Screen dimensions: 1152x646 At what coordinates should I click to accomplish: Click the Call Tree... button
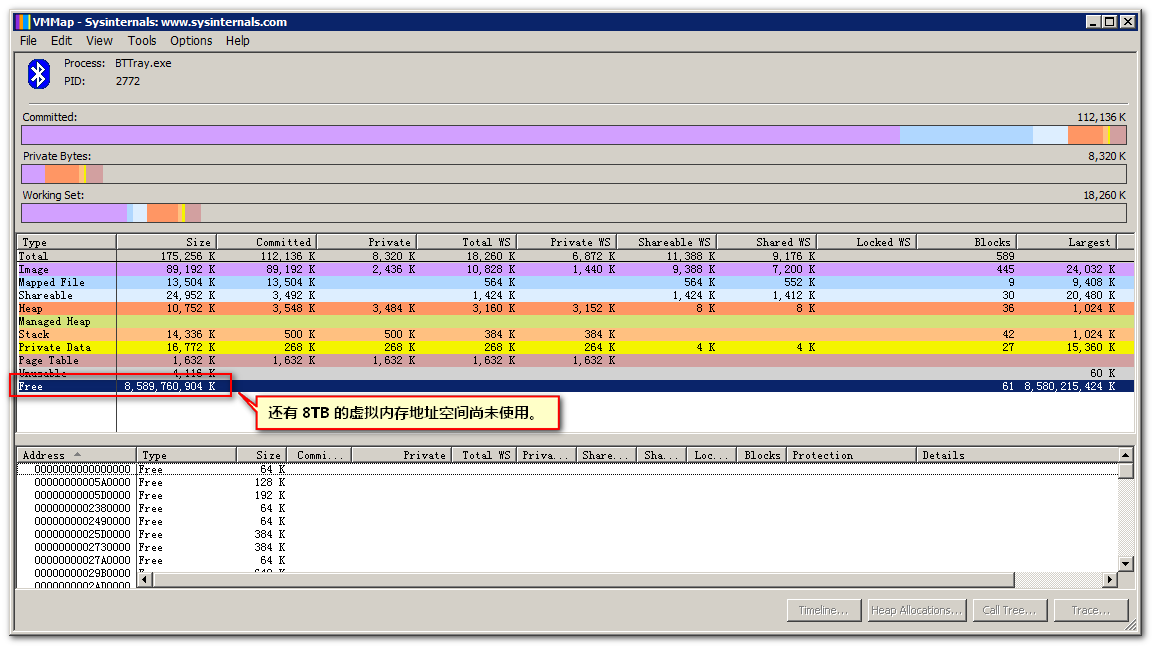1009,610
